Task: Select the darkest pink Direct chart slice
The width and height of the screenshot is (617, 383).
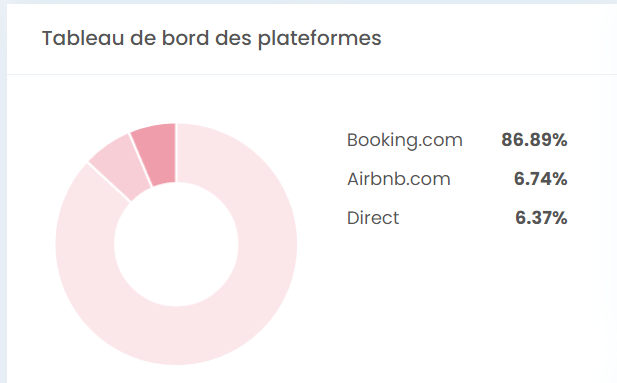Action: click(x=157, y=154)
